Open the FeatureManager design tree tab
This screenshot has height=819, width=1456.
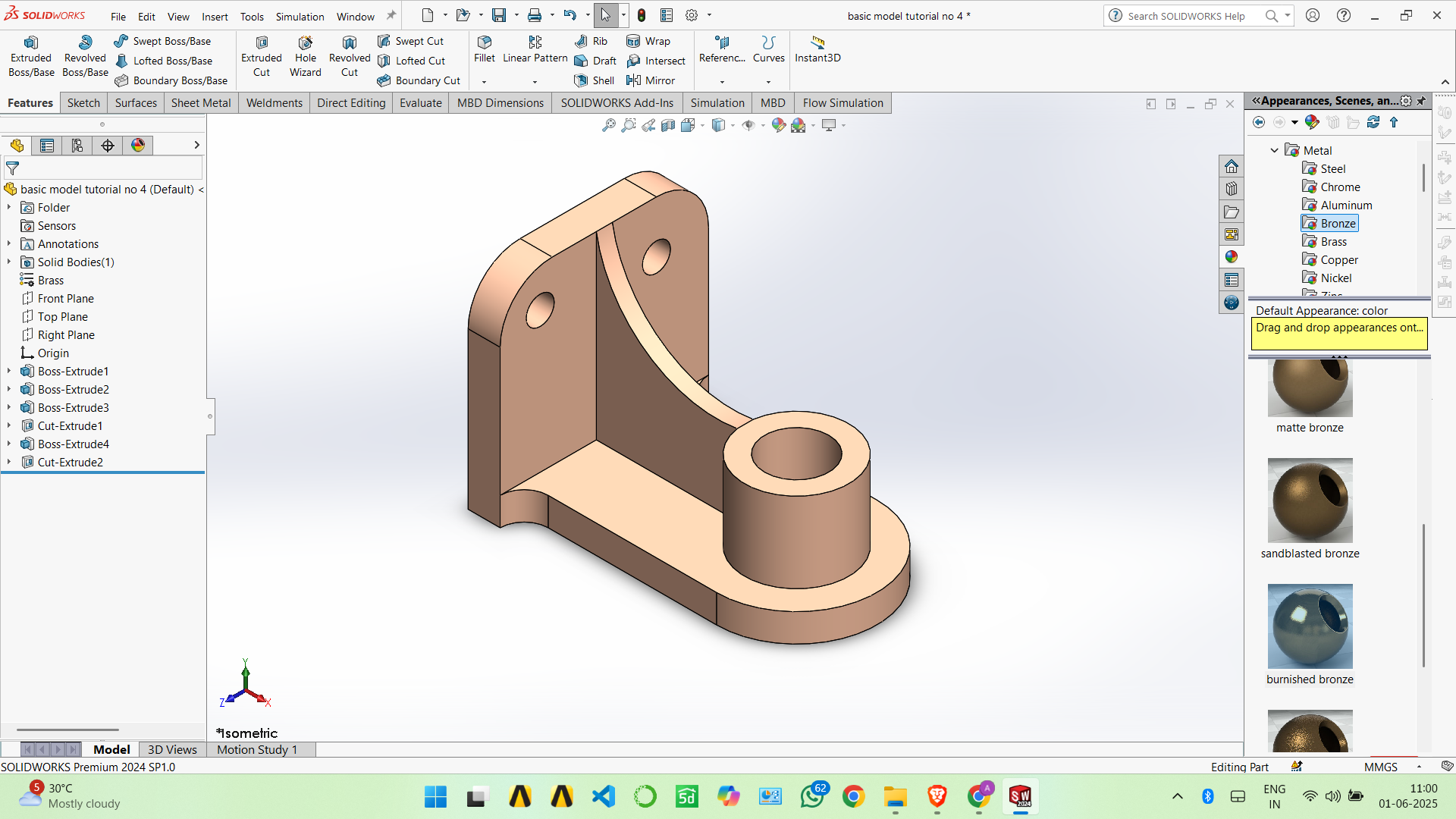[x=17, y=146]
